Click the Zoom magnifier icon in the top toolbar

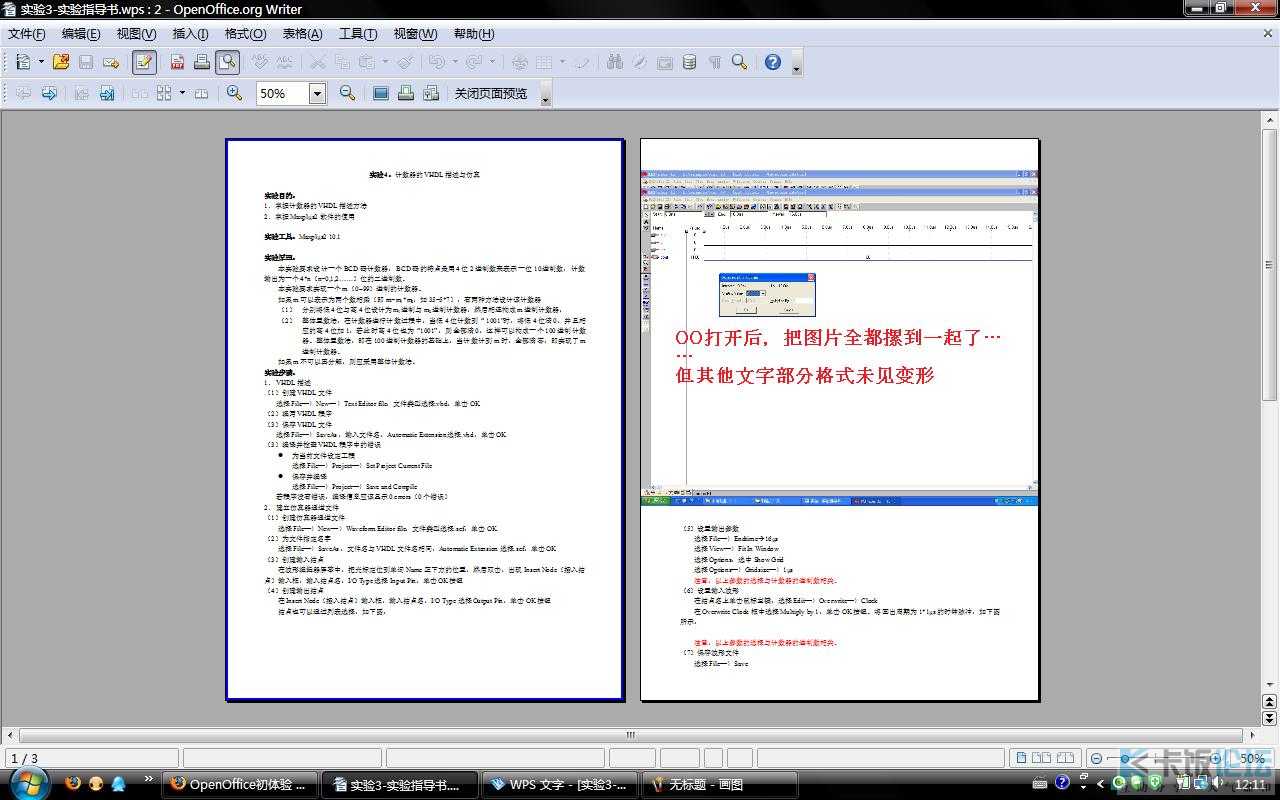pyautogui.click(x=740, y=62)
